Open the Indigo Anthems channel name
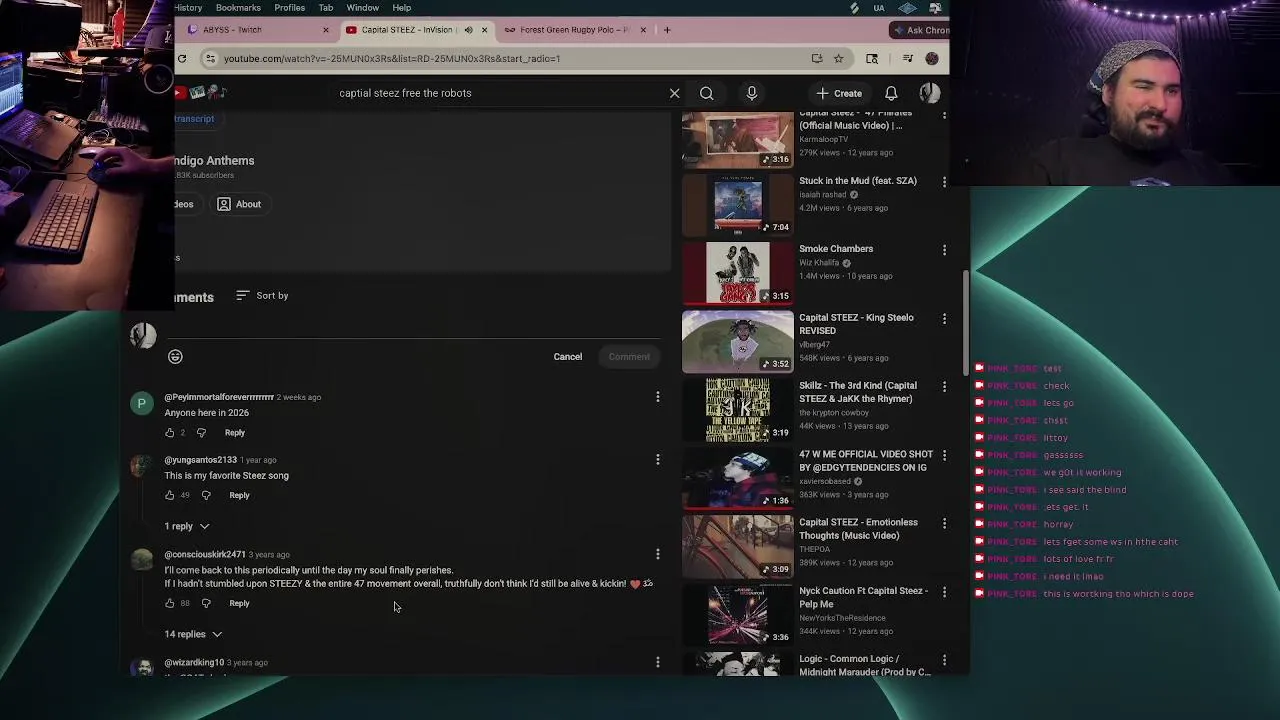Image resolution: width=1280 pixels, height=720 pixels. [x=214, y=161]
